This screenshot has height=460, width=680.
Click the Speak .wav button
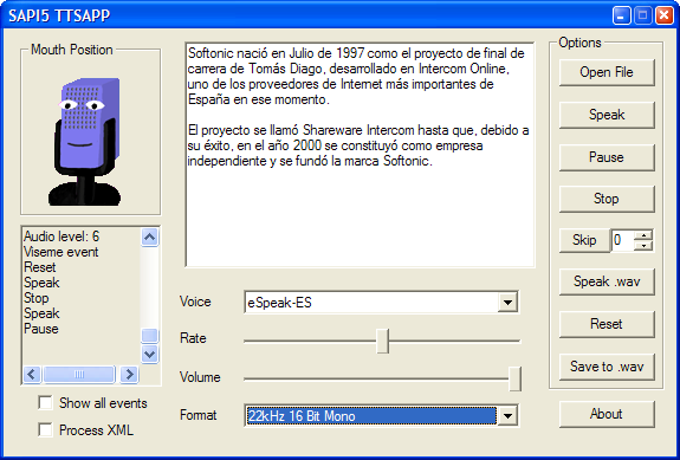[606, 282]
